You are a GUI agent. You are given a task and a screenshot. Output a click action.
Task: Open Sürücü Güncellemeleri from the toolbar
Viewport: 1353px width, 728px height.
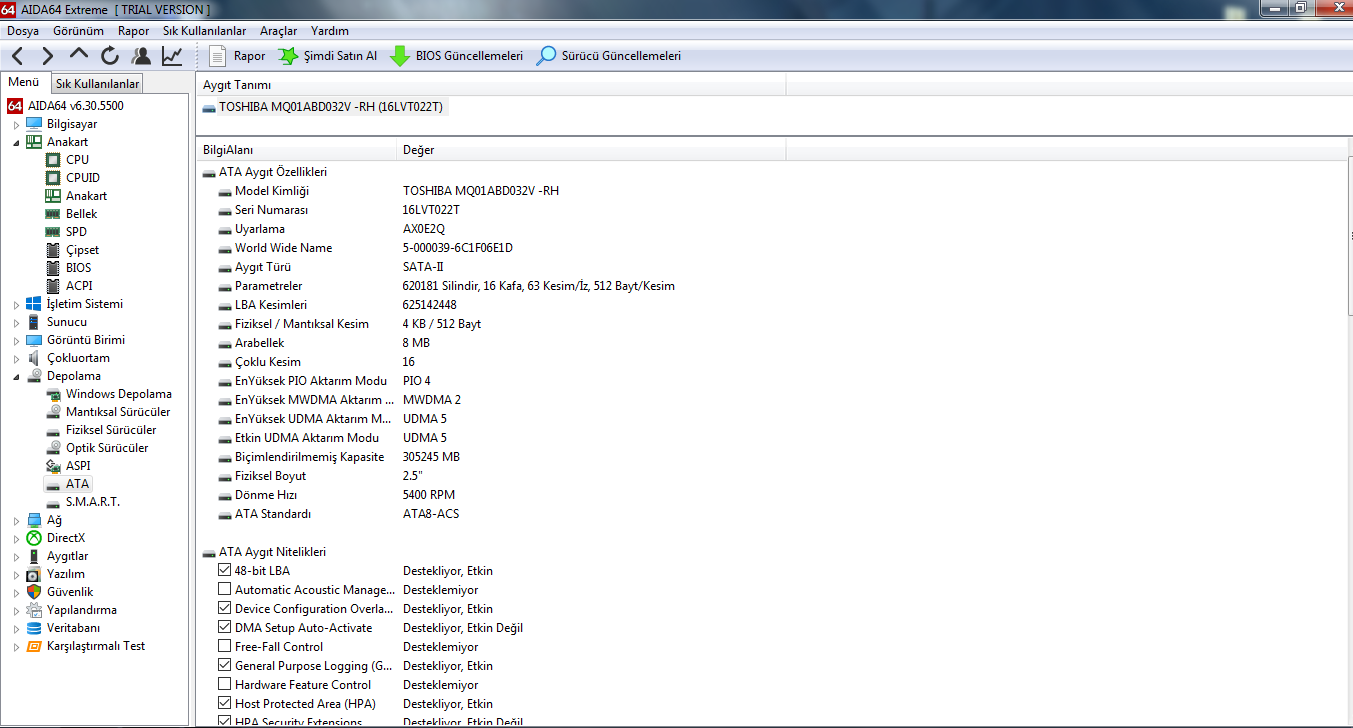[x=609, y=56]
